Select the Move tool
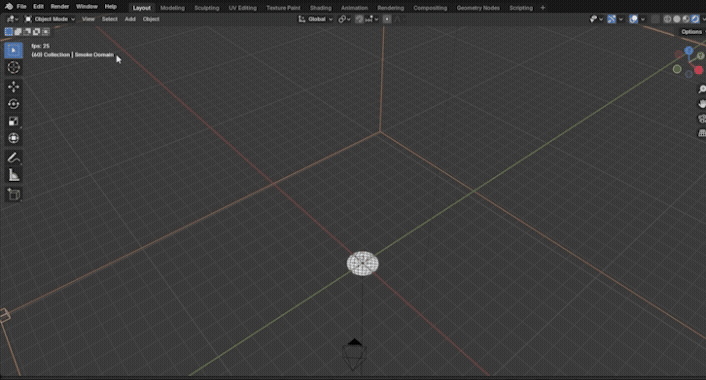The image size is (706, 380). (x=14, y=86)
